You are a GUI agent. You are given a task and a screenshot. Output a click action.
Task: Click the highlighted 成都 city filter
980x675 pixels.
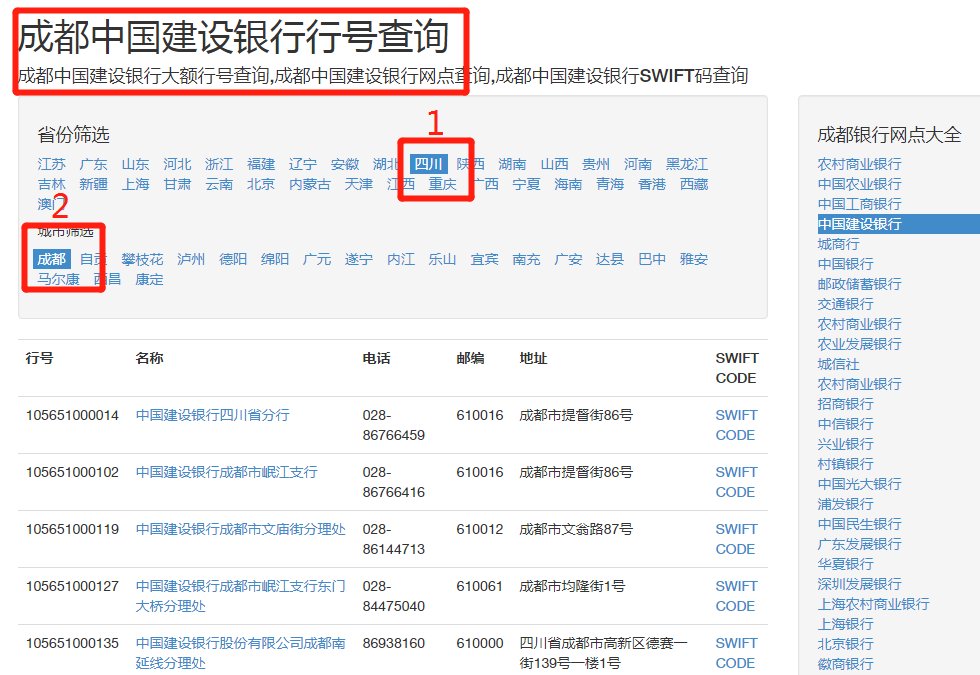point(51,259)
